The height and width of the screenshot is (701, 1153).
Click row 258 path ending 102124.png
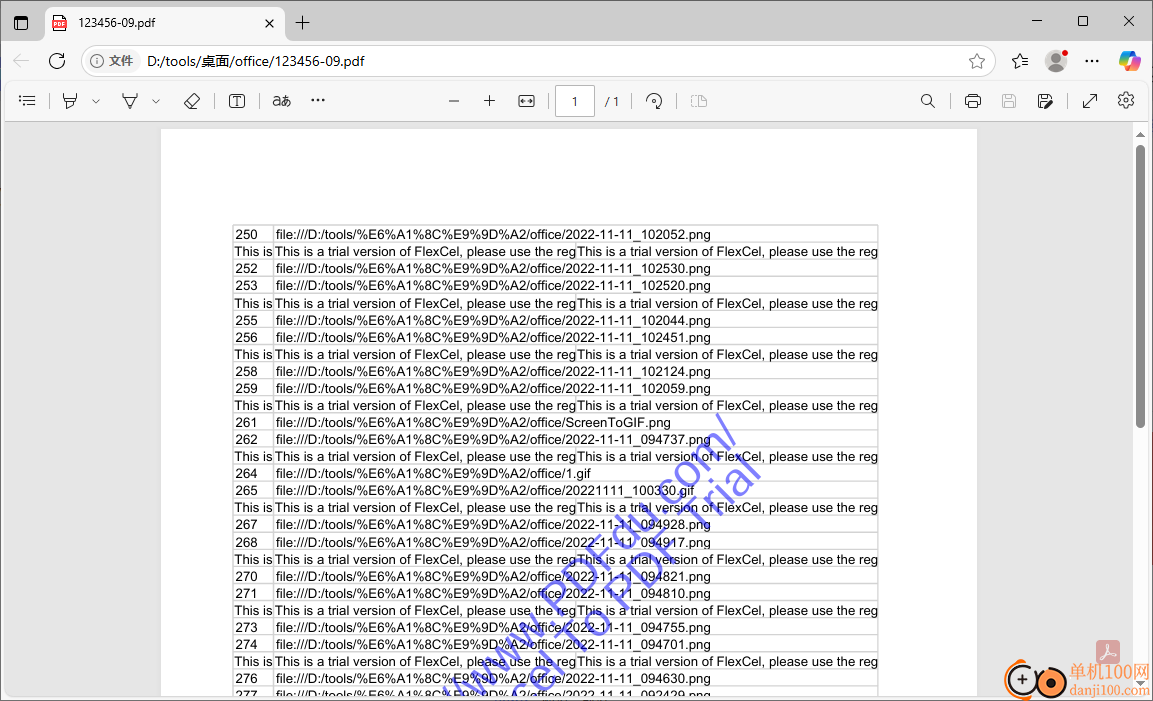pyautogui.click(x=493, y=371)
